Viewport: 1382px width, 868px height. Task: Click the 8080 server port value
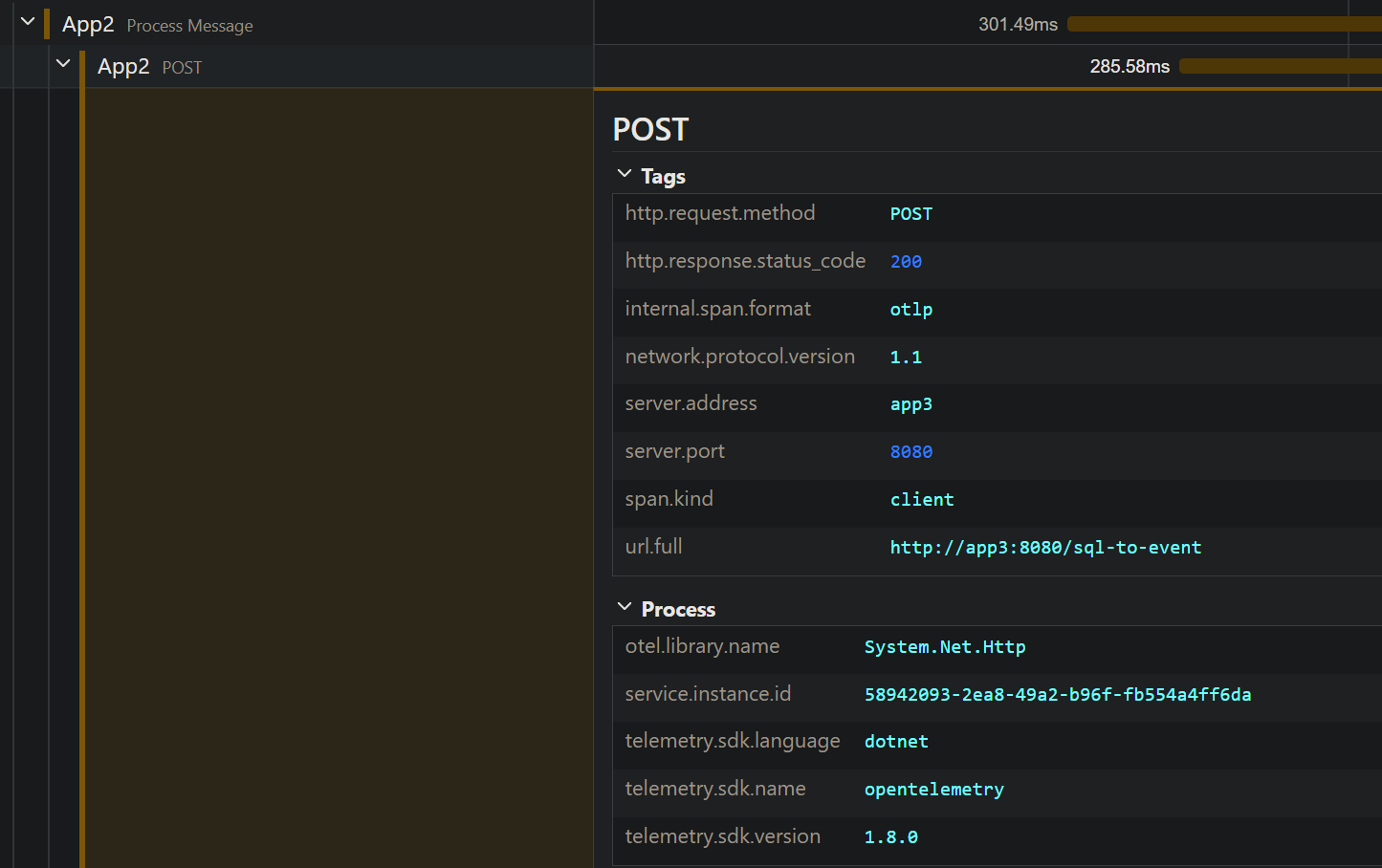tap(910, 452)
